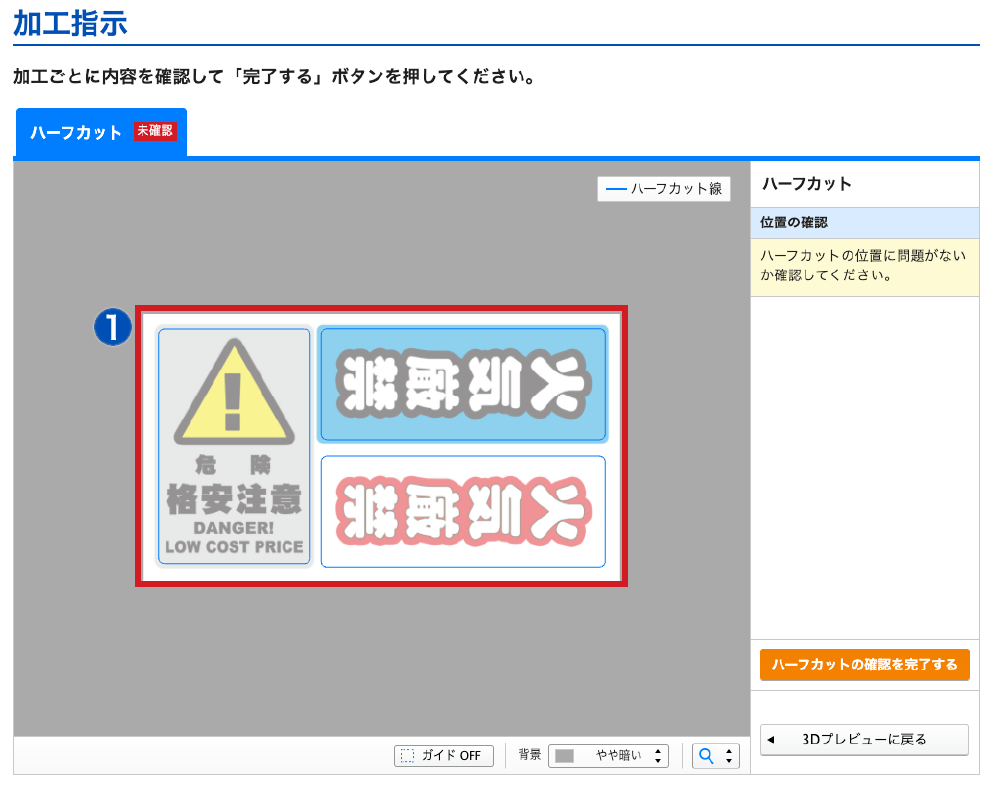Toggle the ガイド OFF button
Viewport: 994px width, 792px height.
(444, 756)
